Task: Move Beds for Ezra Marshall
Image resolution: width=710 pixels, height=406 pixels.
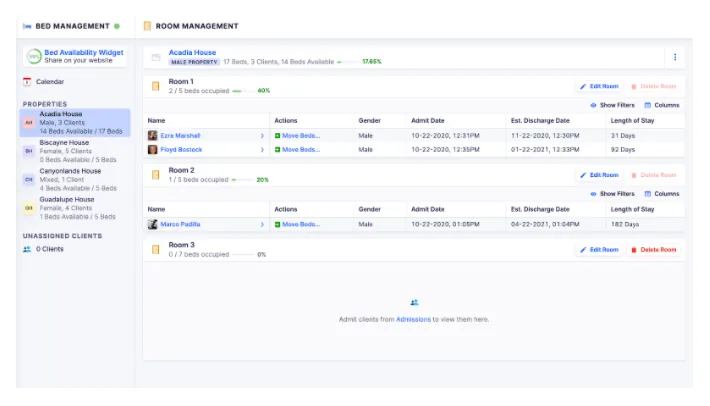Action: pyautogui.click(x=297, y=136)
